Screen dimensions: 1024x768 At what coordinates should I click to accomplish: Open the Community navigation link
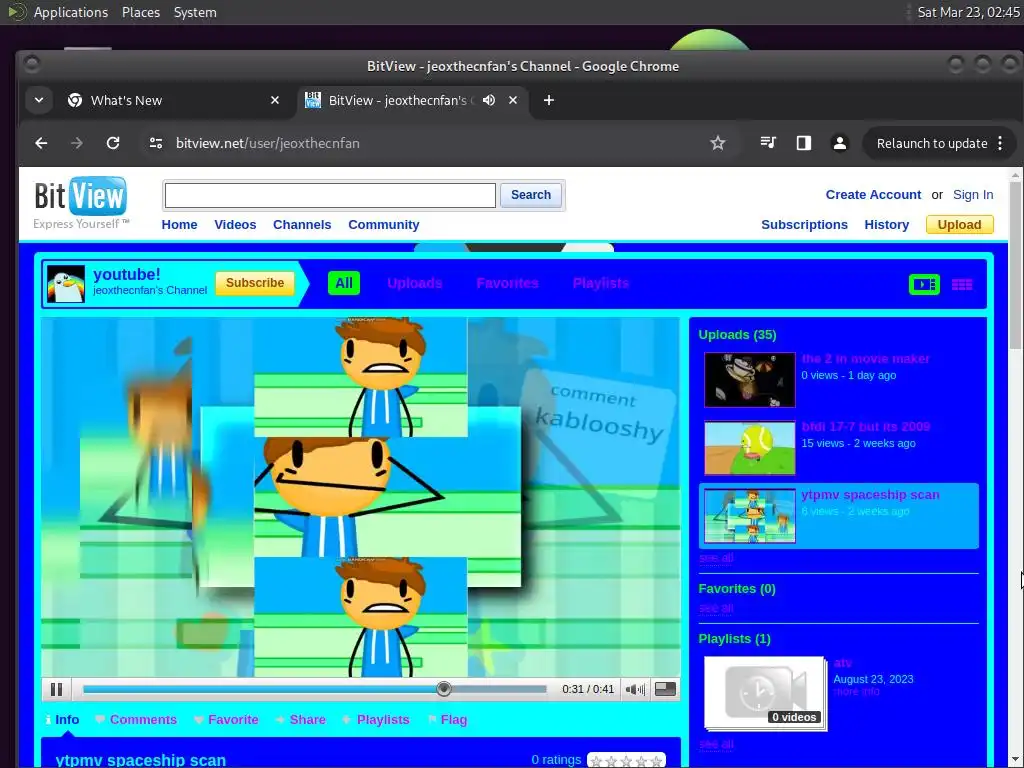[x=383, y=225]
